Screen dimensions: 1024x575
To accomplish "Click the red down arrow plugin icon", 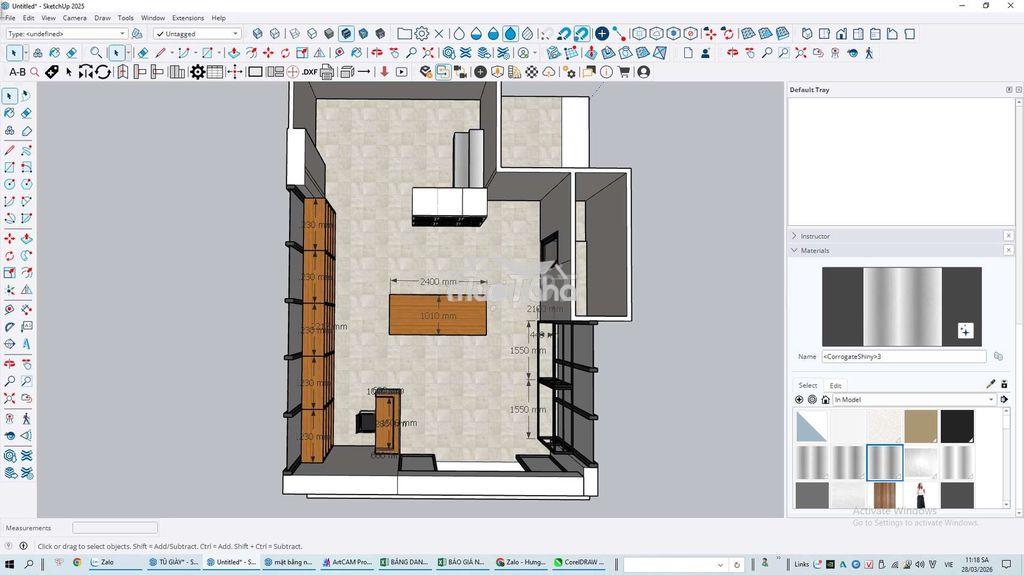I will tap(385, 72).
